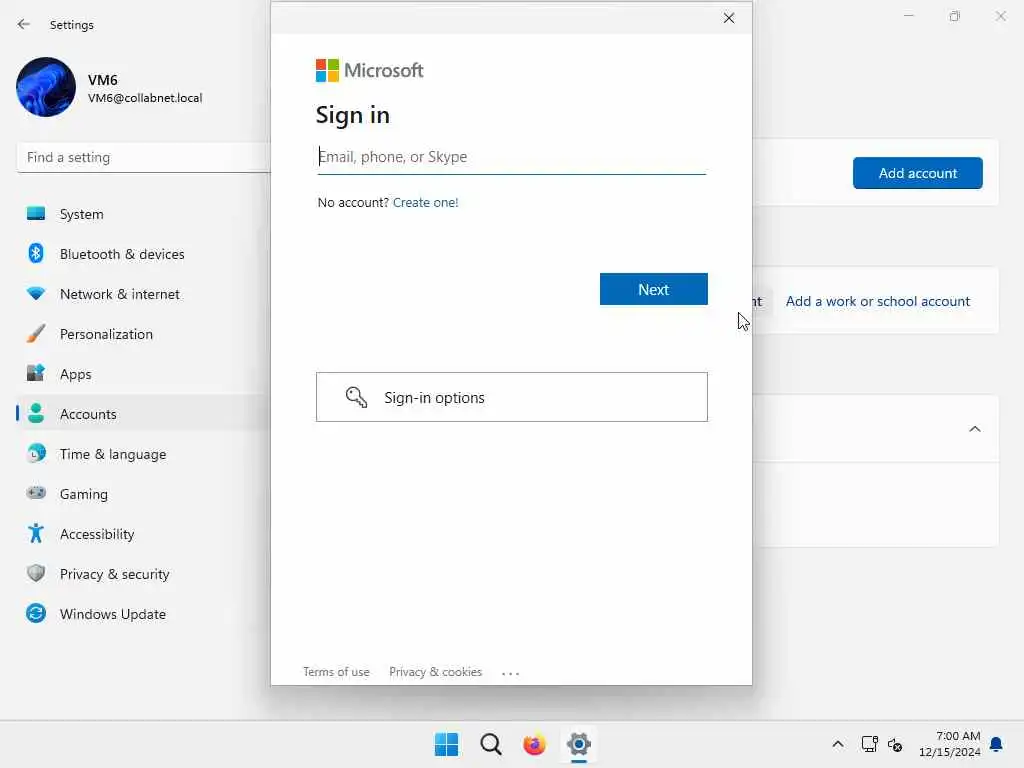Click the network display tray icon

pos(869,744)
